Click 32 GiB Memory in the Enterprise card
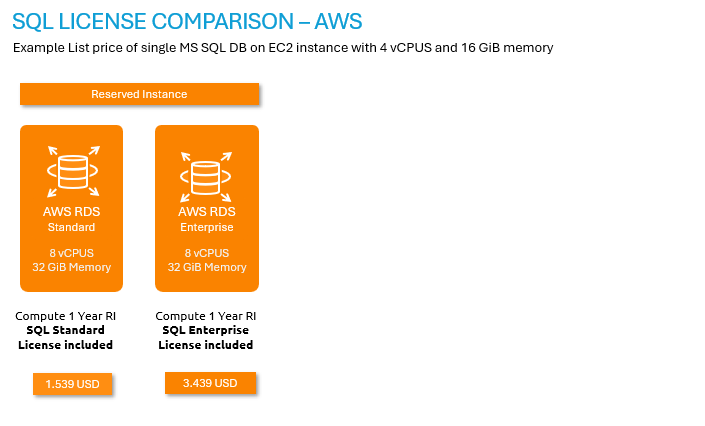 click(207, 267)
